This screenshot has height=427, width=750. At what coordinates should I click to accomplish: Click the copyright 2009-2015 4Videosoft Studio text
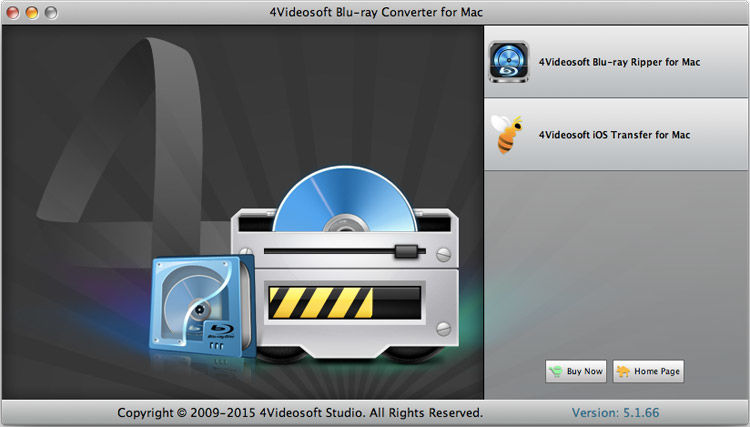click(300, 413)
